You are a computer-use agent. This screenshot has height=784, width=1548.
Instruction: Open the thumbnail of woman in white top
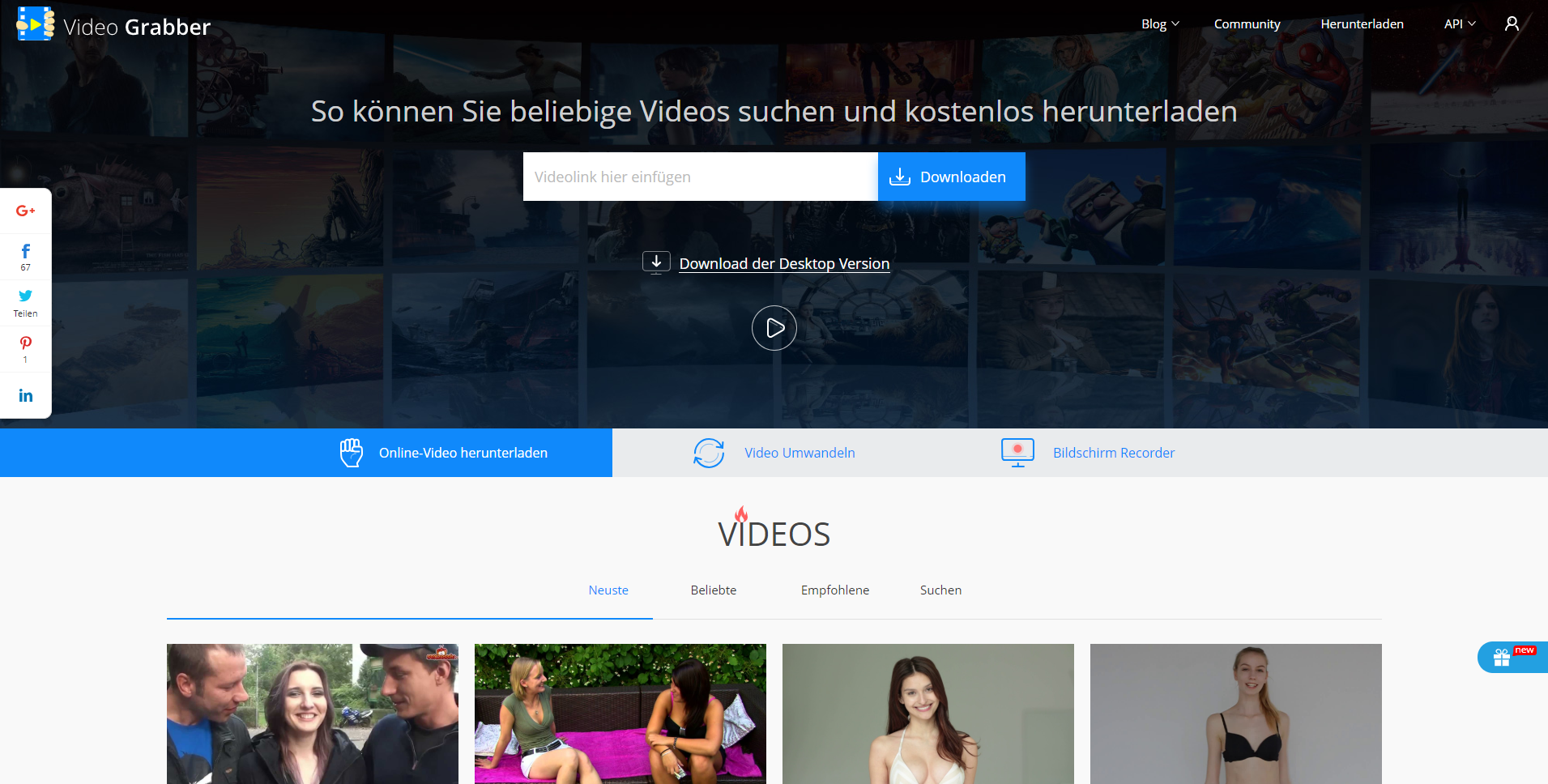coord(928,714)
